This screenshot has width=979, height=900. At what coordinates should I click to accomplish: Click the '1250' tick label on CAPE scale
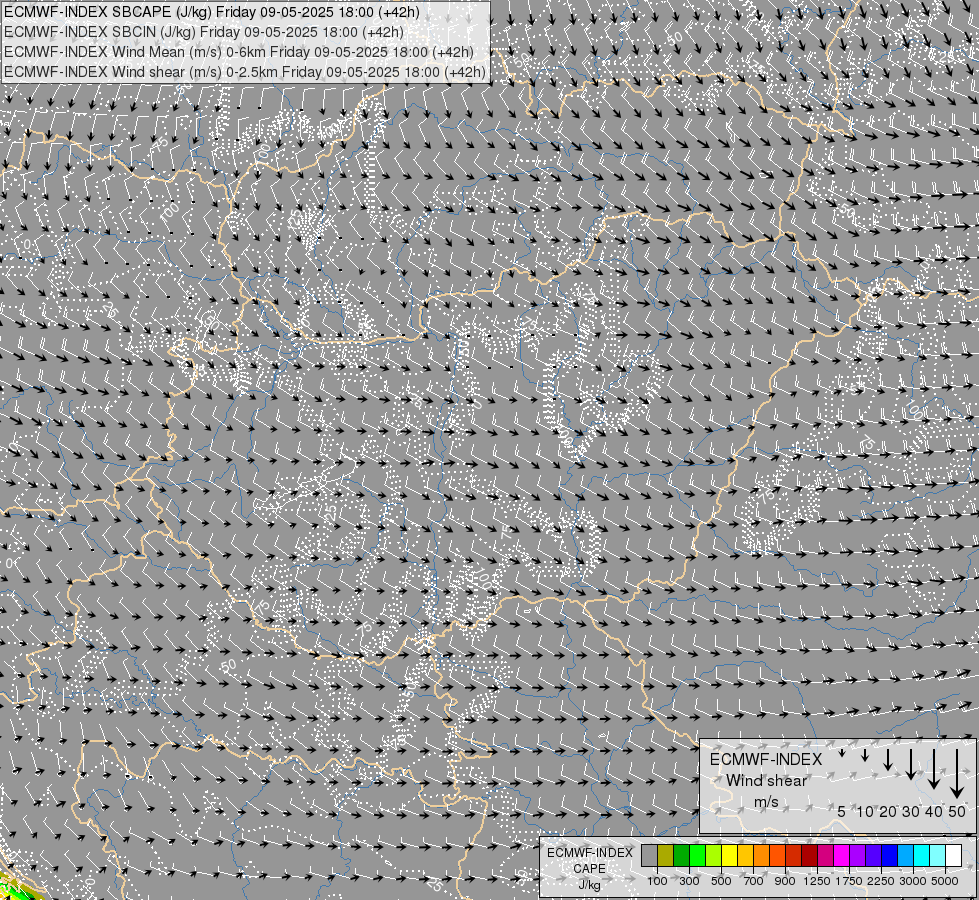[817, 881]
